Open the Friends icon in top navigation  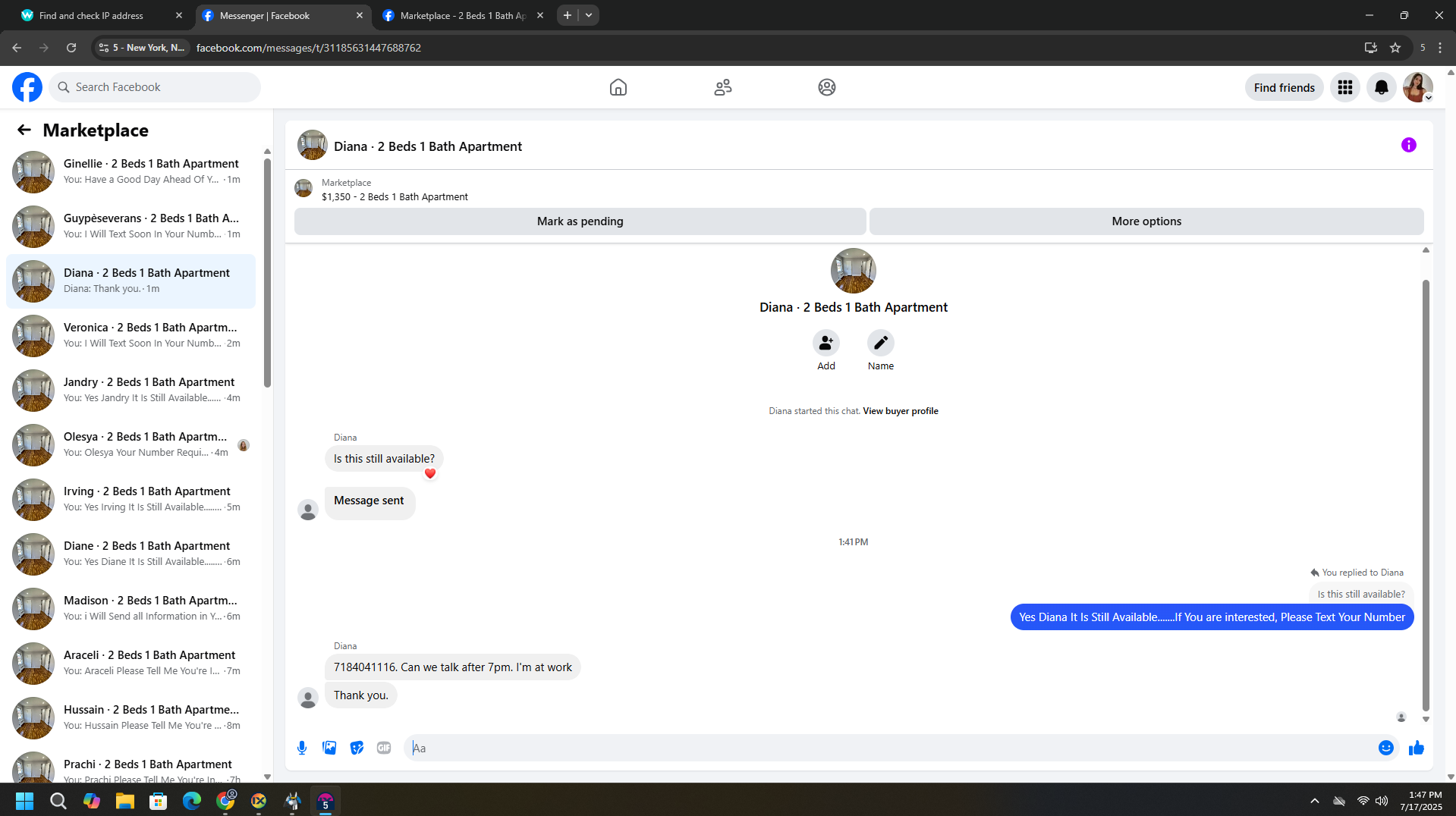(x=723, y=87)
